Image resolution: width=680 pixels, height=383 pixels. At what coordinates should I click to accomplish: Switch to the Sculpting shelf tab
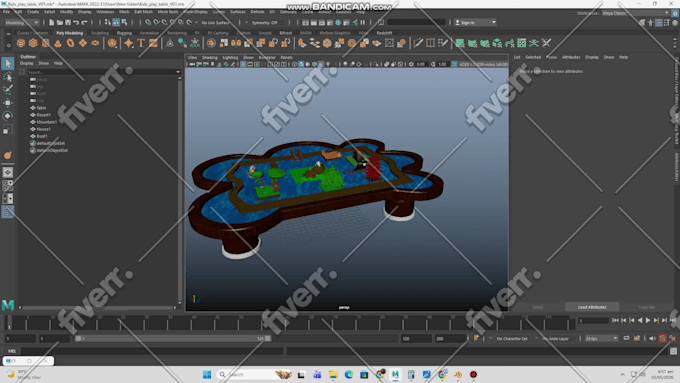100,33
